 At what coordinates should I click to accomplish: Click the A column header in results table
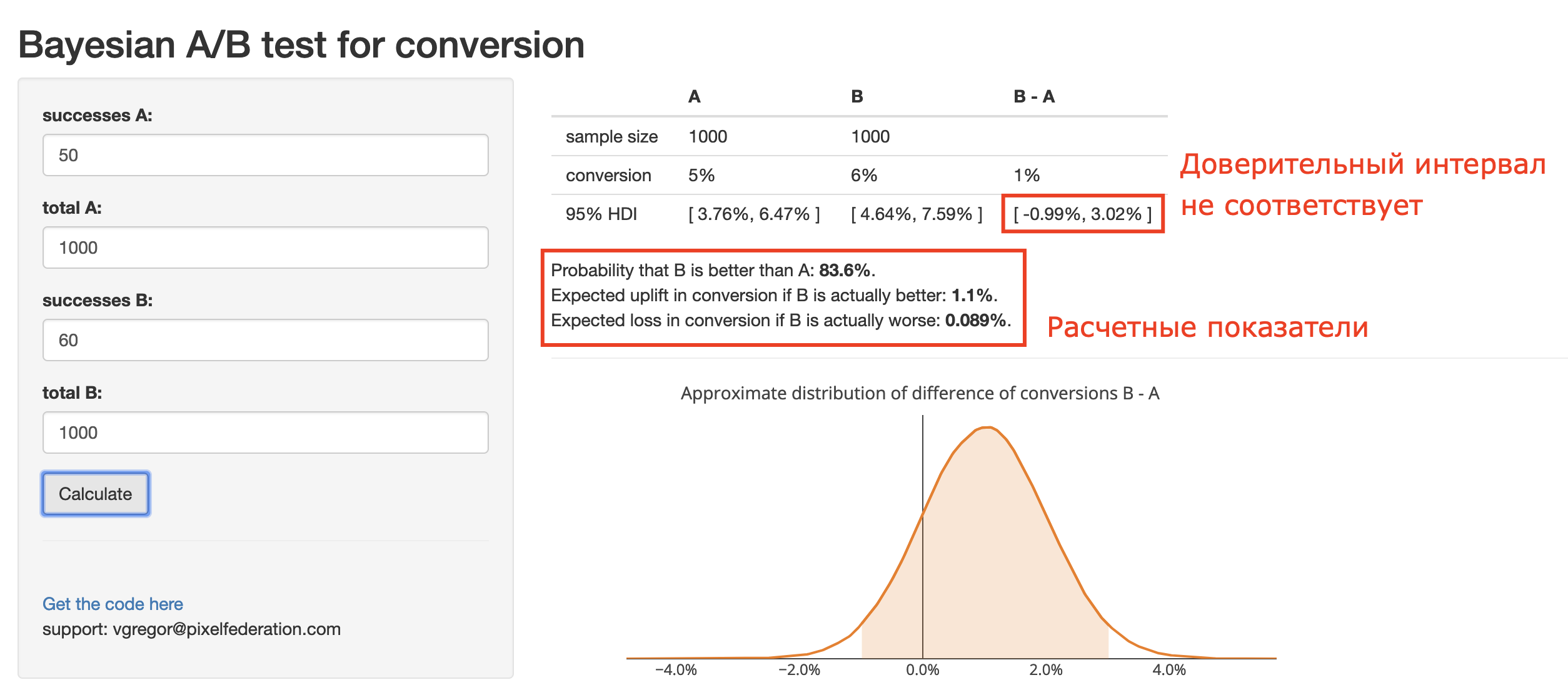tap(694, 97)
